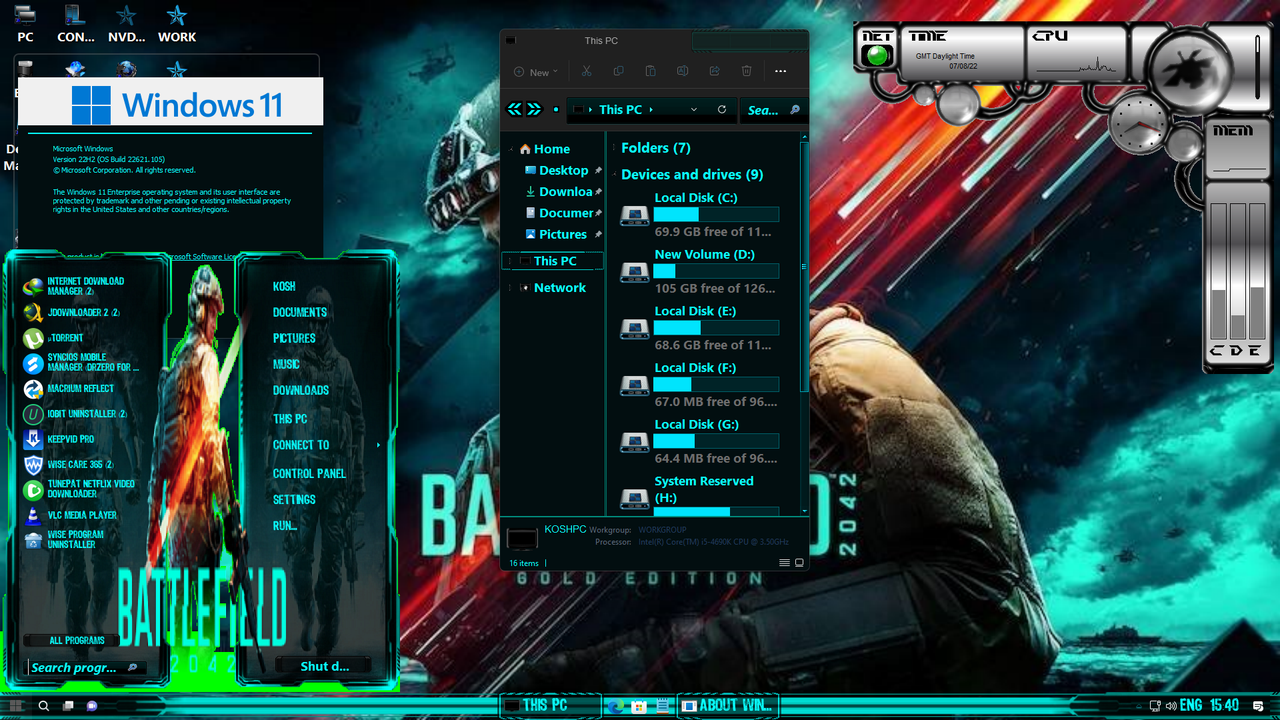Image resolution: width=1280 pixels, height=720 pixels.
Task: Open the WORK desktop shortcut
Action: (x=177, y=23)
